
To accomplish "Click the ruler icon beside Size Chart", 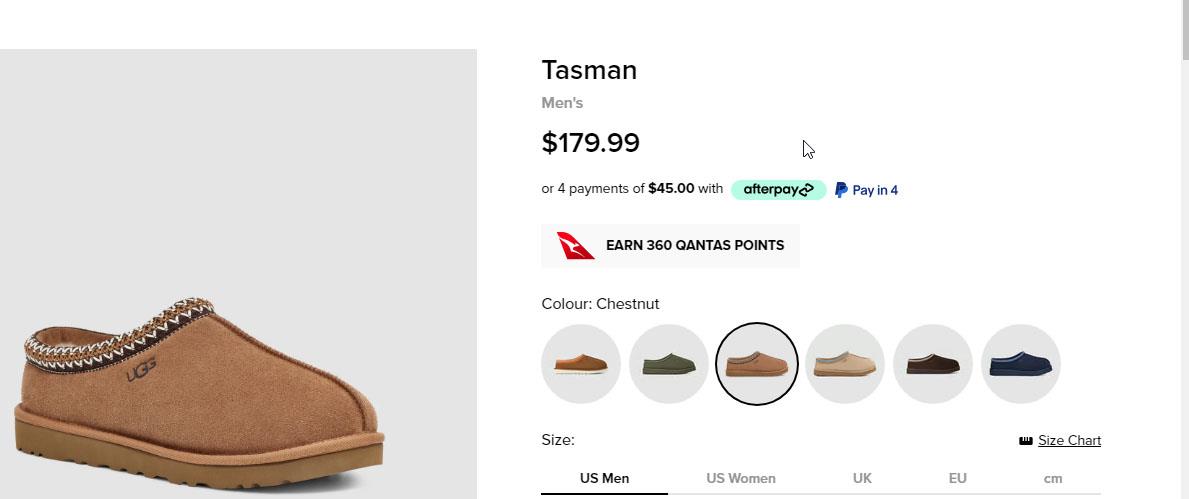I will (1025, 441).
